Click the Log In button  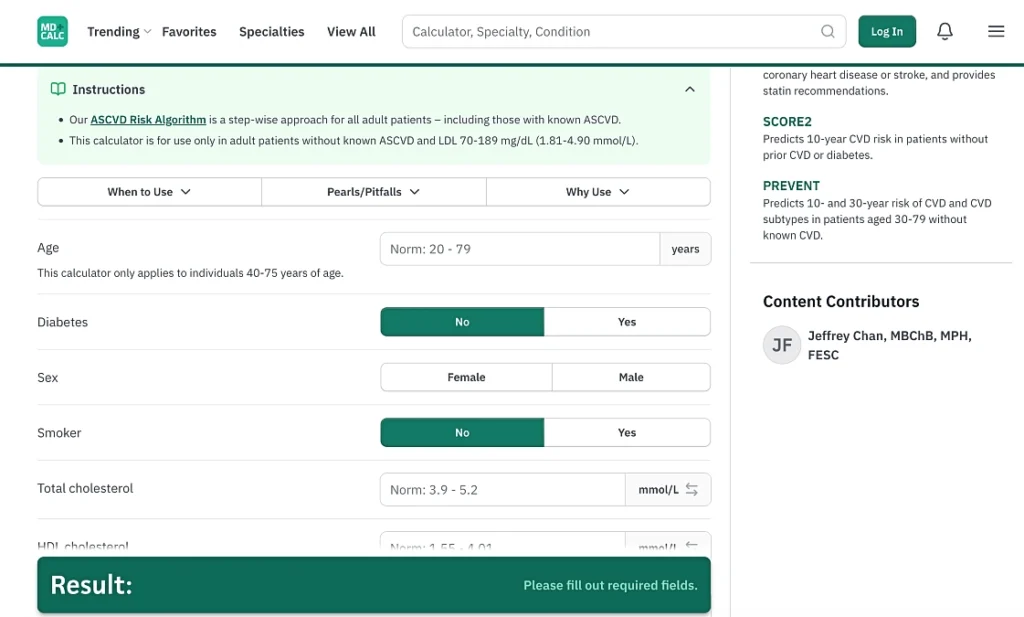887,31
